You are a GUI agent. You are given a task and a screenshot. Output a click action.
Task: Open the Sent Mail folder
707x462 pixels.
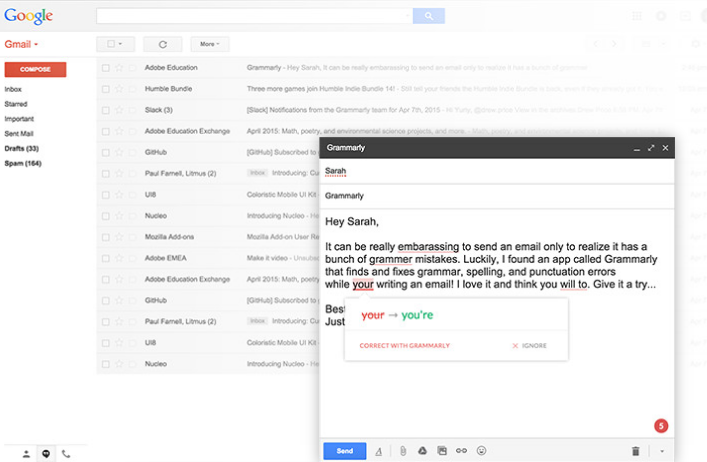(19, 134)
